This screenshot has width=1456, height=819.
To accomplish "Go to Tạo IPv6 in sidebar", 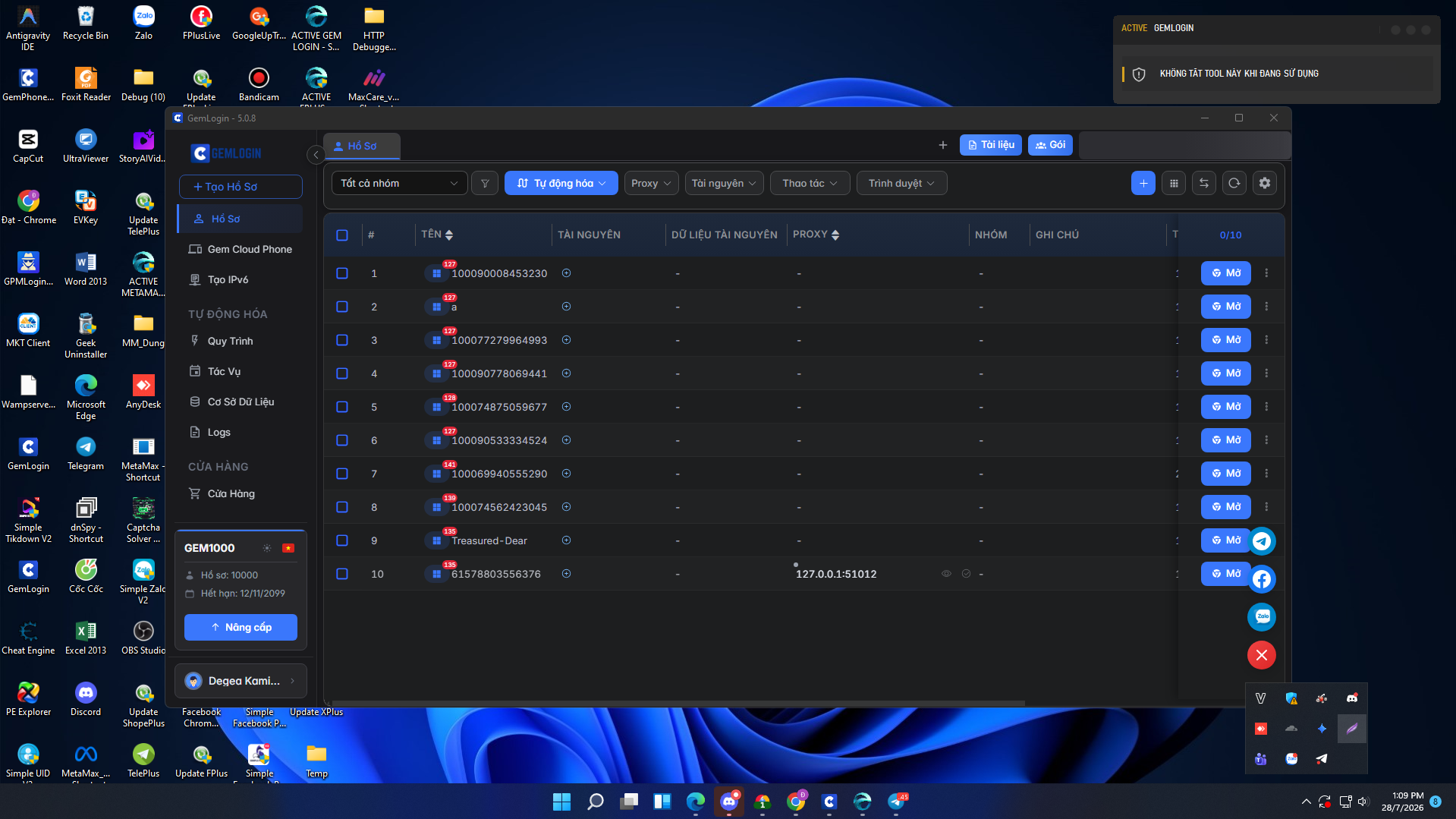I will [241, 279].
